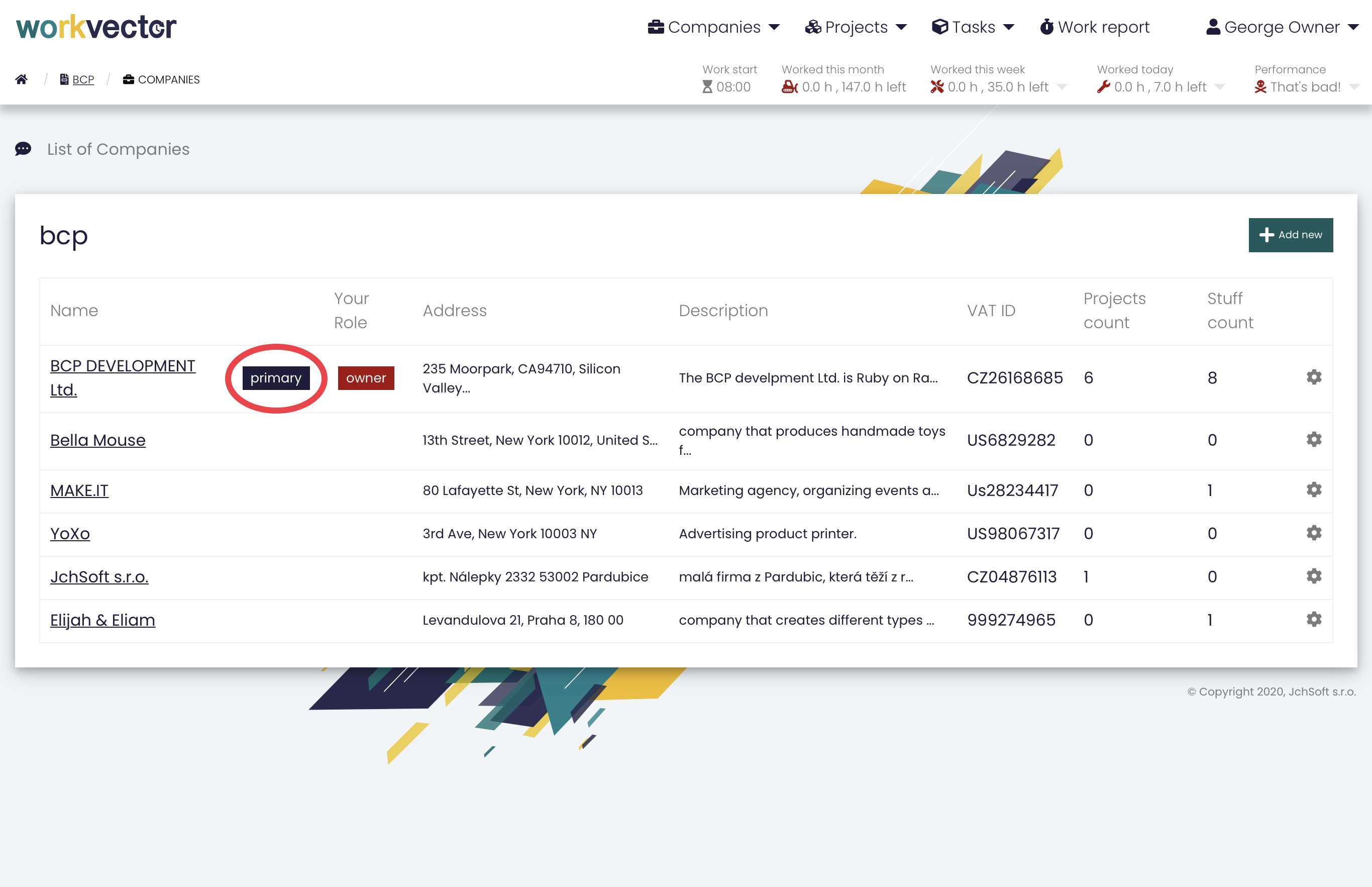The image size is (1372, 887).
Task: Expand the Worked this week details arrow
Action: [x=1062, y=87]
